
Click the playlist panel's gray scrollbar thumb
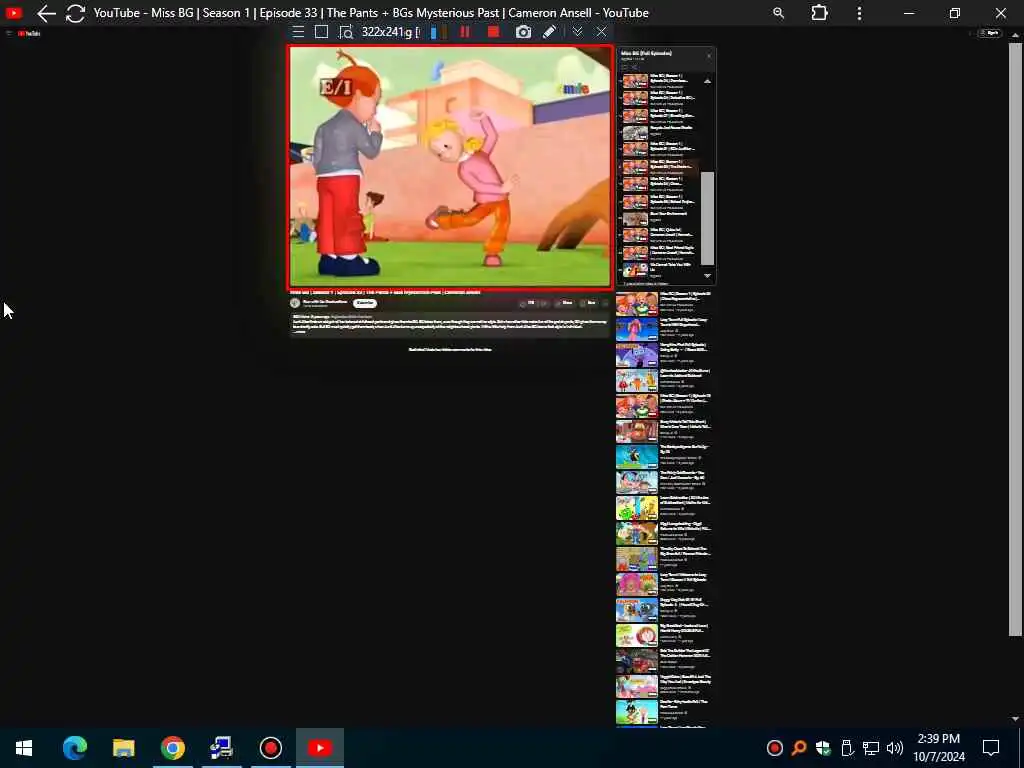coord(707,219)
